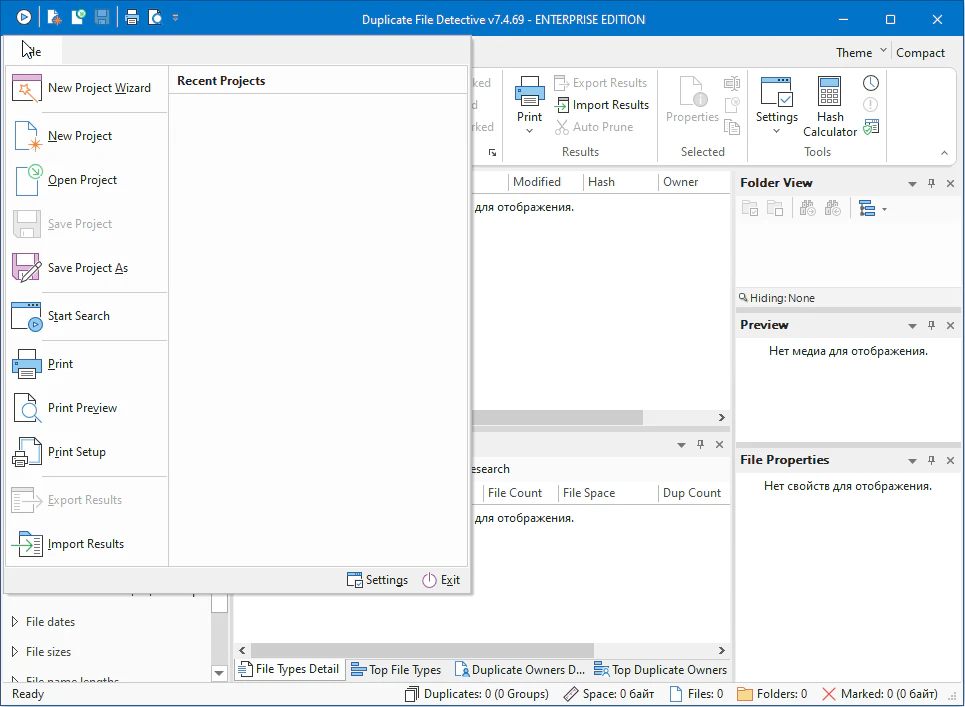Choose Open Project from the file menu
The image size is (965, 707).
[x=82, y=180]
